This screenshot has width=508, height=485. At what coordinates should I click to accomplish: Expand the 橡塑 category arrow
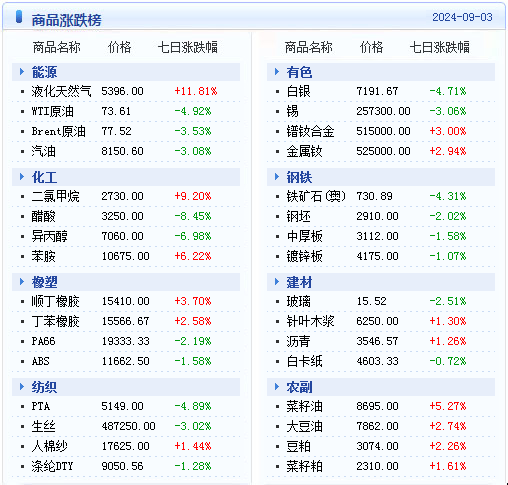pyautogui.click(x=22, y=281)
